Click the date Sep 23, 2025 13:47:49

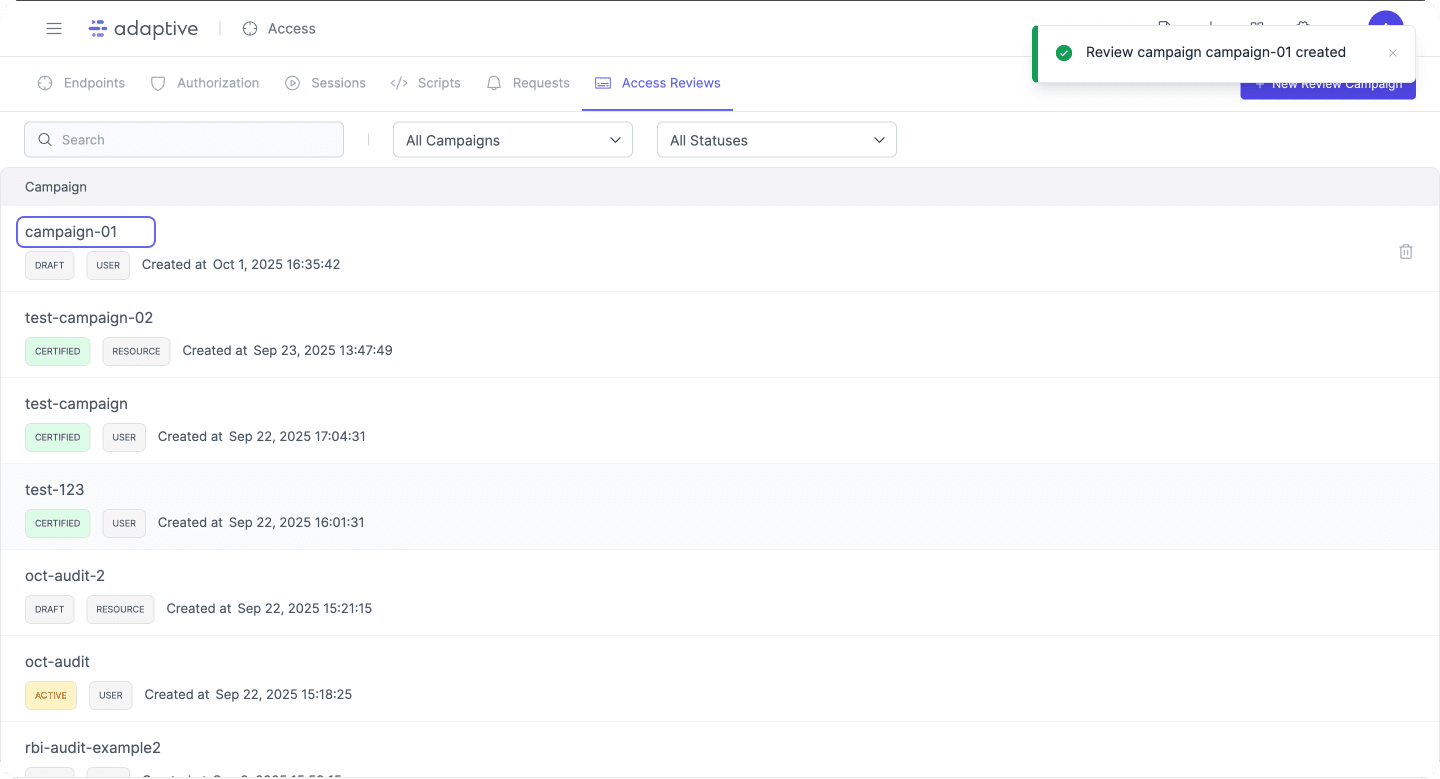[323, 351]
